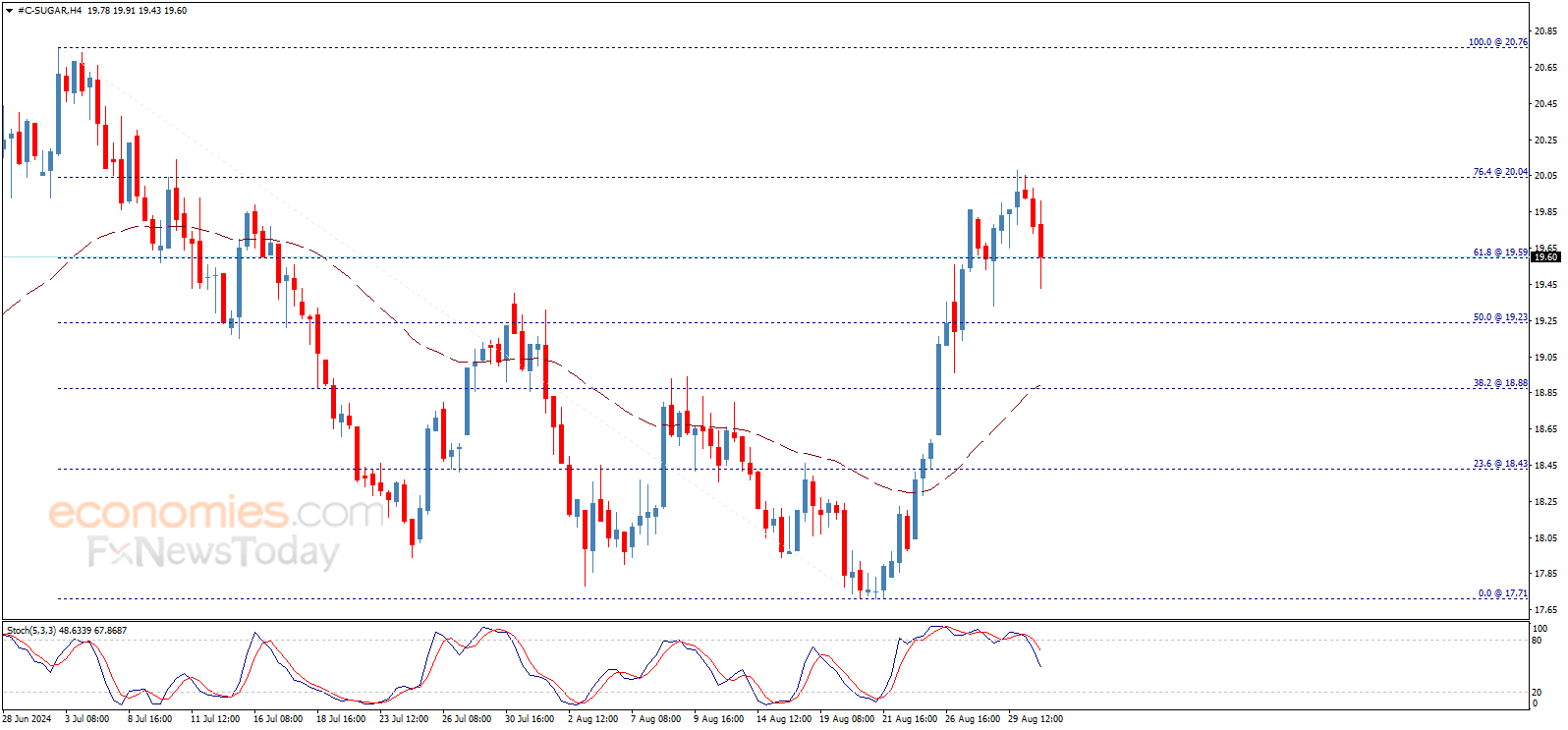Click the last red candlestick on the chart
This screenshot has height=730, width=1568.
point(1040,243)
